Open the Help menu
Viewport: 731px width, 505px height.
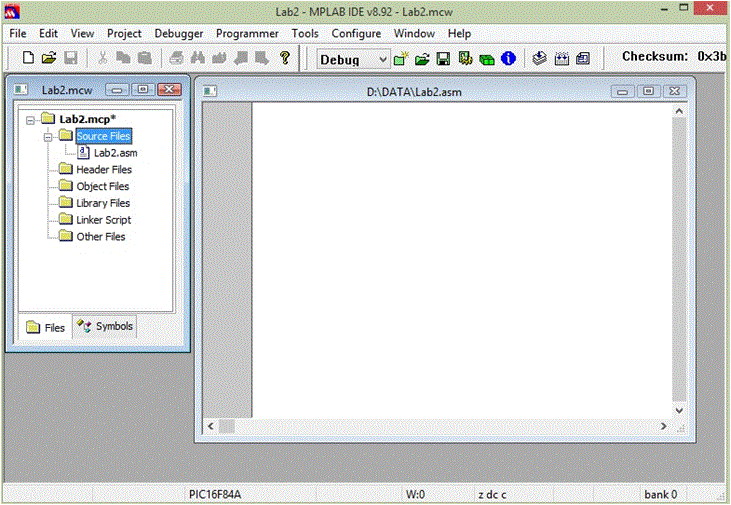[x=459, y=34]
